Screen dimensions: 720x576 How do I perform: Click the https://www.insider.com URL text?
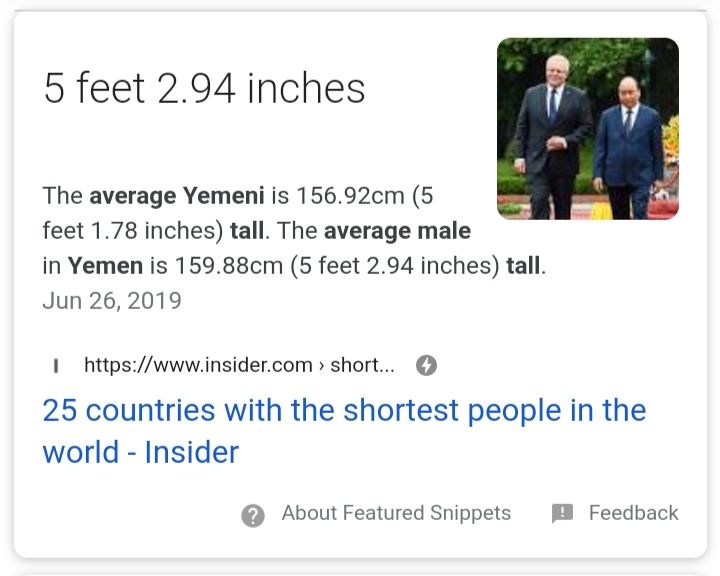198,365
